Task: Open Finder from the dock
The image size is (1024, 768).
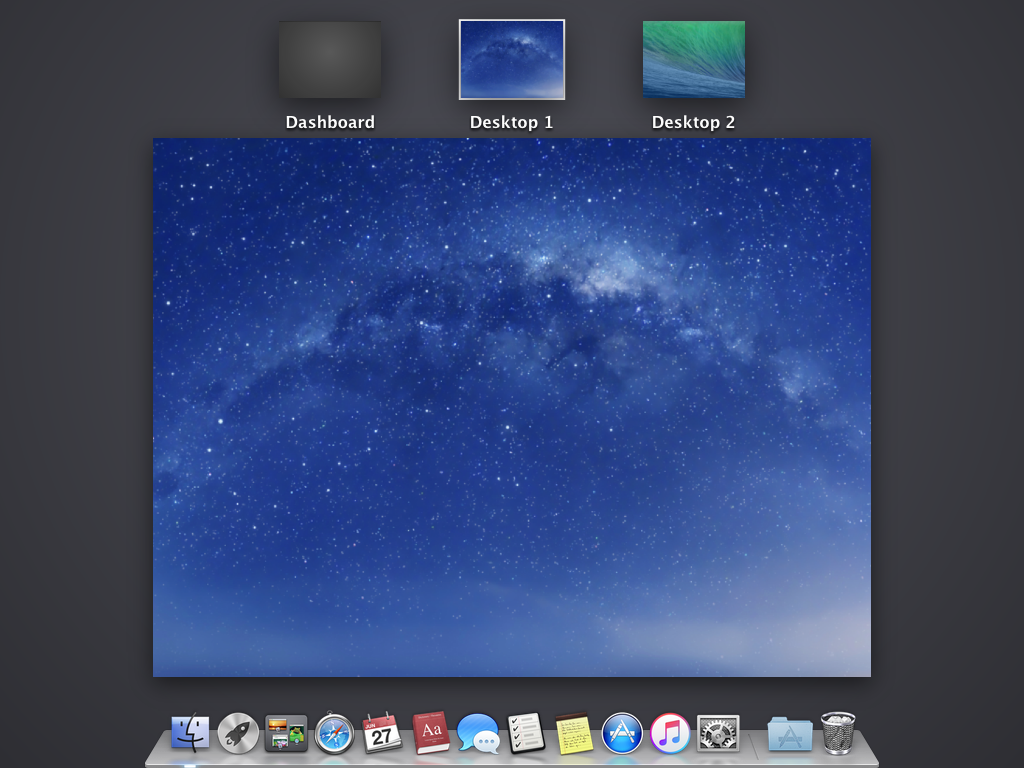Action: [x=190, y=733]
